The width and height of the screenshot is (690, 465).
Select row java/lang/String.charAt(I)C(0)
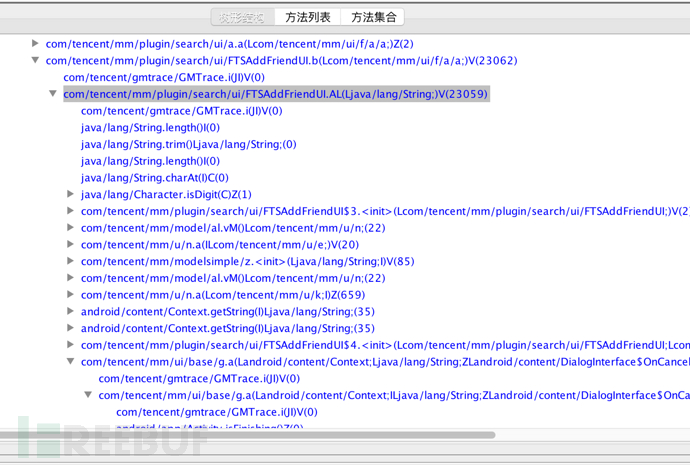click(155, 178)
